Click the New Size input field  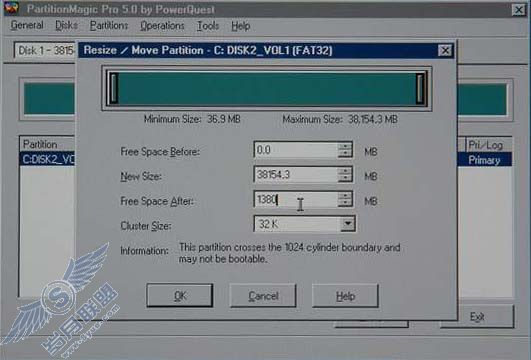[x=296, y=174]
